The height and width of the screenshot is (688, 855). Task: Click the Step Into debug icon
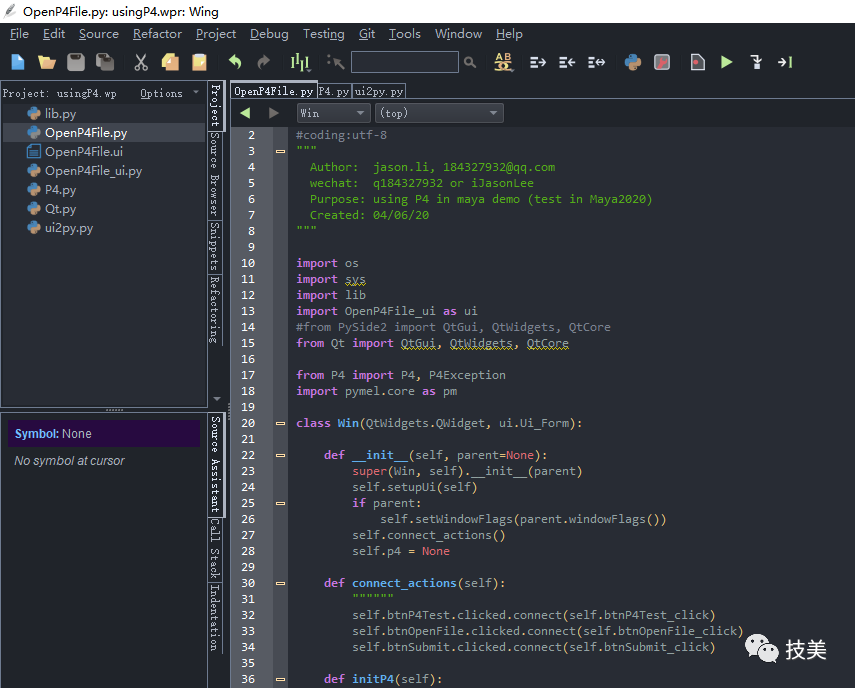[756, 62]
